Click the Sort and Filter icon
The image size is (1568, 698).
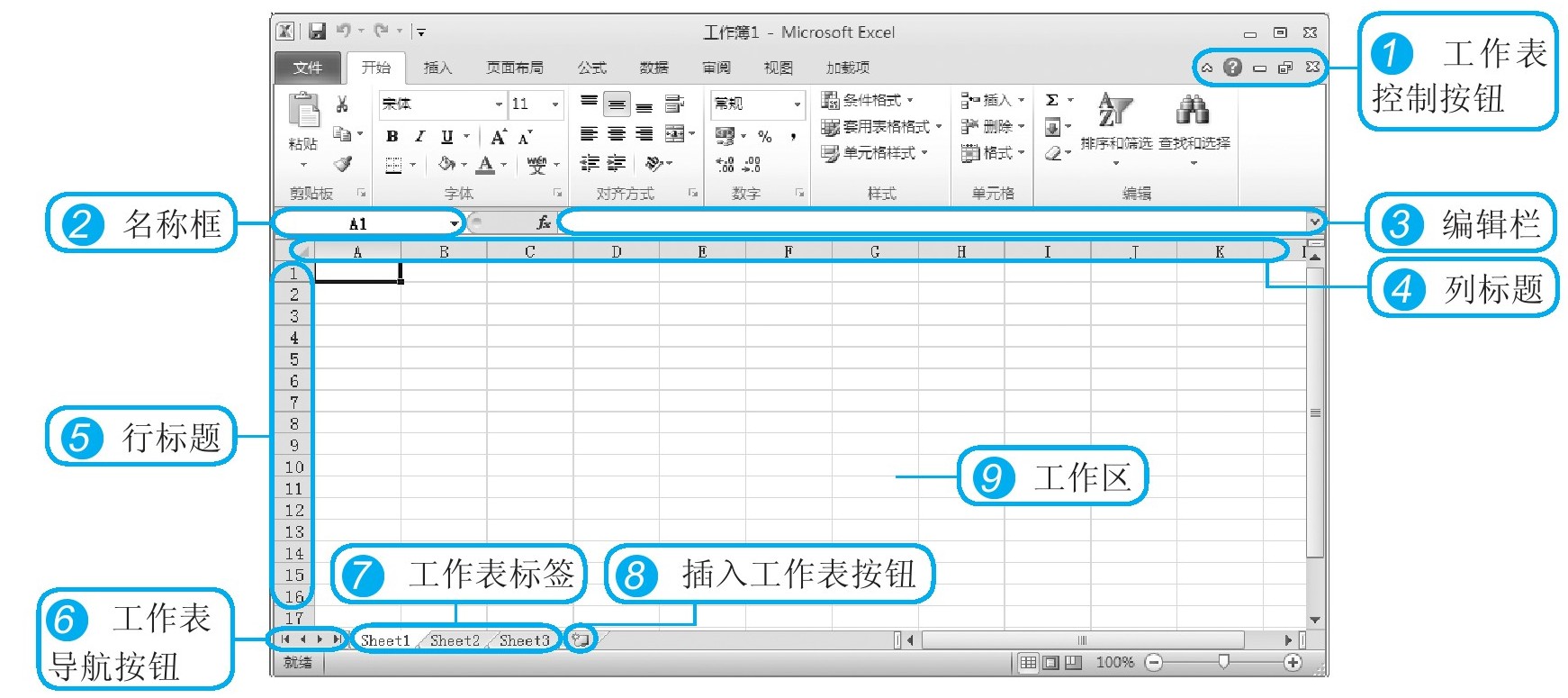click(x=1115, y=112)
